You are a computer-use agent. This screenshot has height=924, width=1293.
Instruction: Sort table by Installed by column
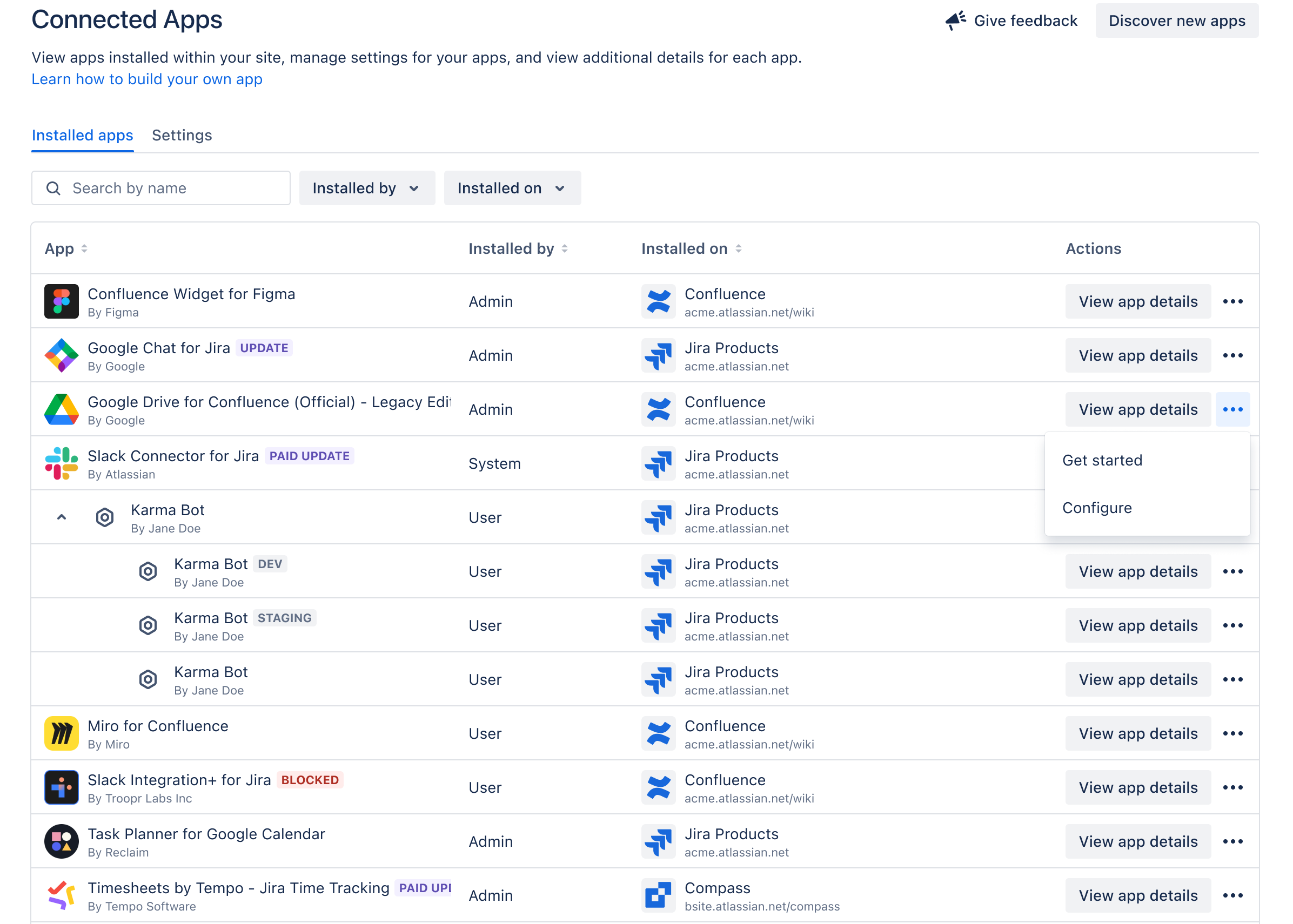tap(518, 248)
